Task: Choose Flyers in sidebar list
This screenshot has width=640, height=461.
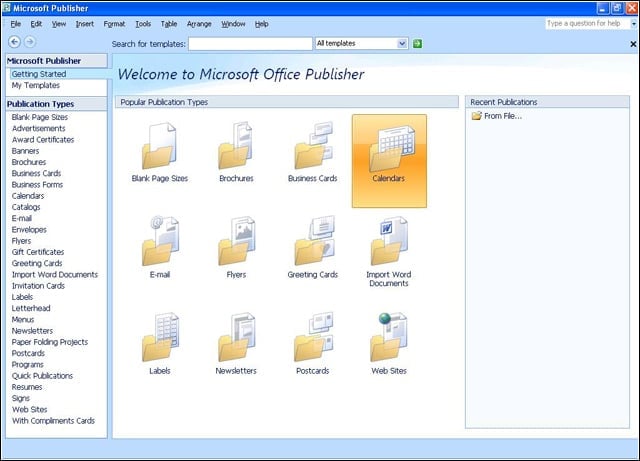Action: pyautogui.click(x=21, y=241)
